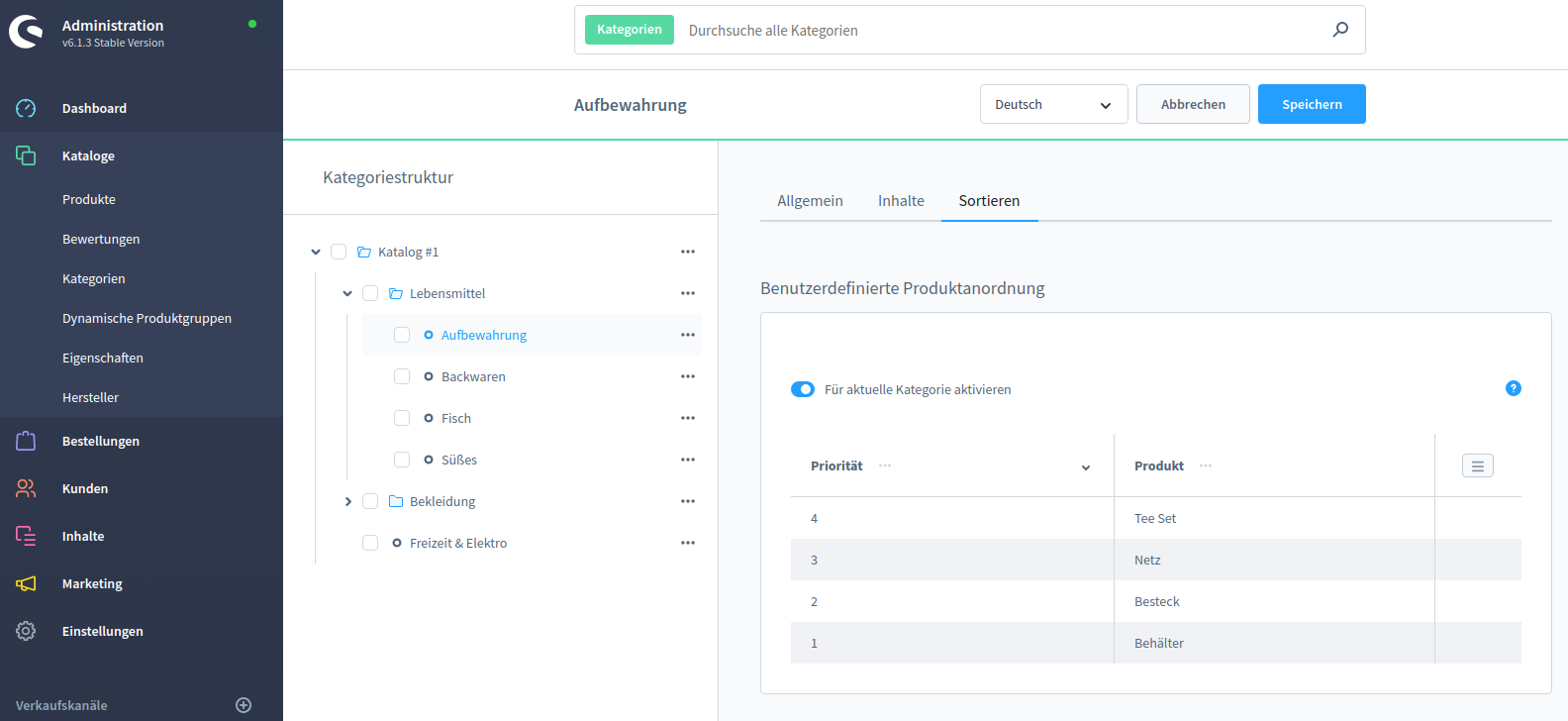Image resolution: width=1568 pixels, height=721 pixels.
Task: Click the Besteck product cell
Action: click(x=1274, y=601)
